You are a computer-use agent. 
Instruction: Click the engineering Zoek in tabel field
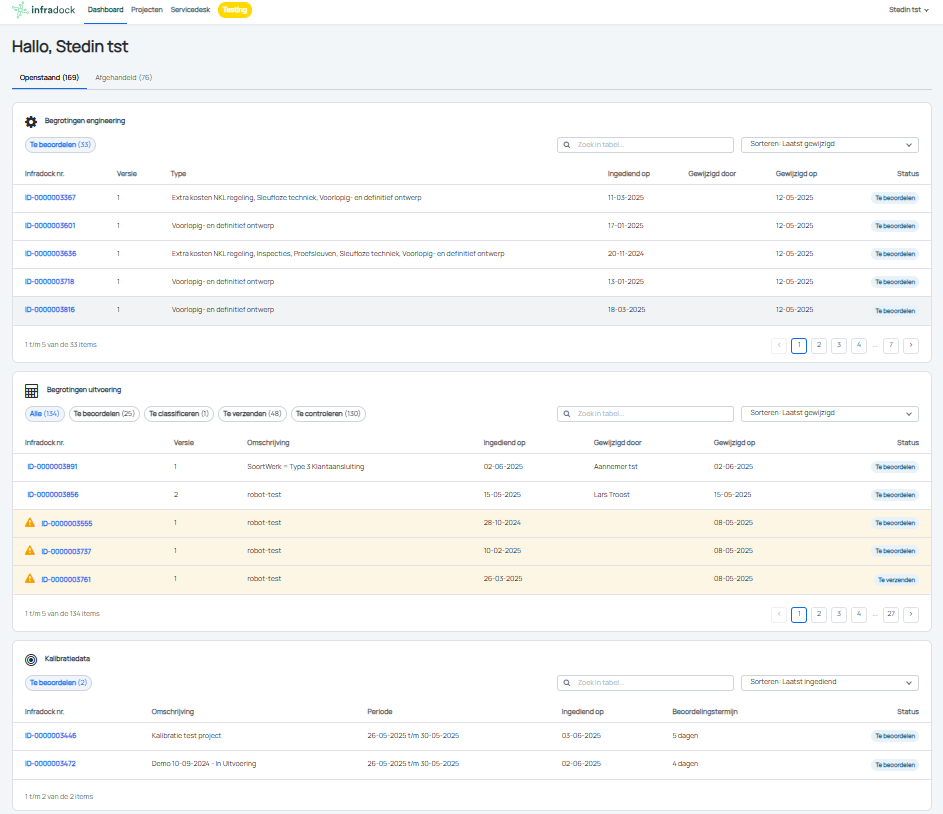(645, 145)
